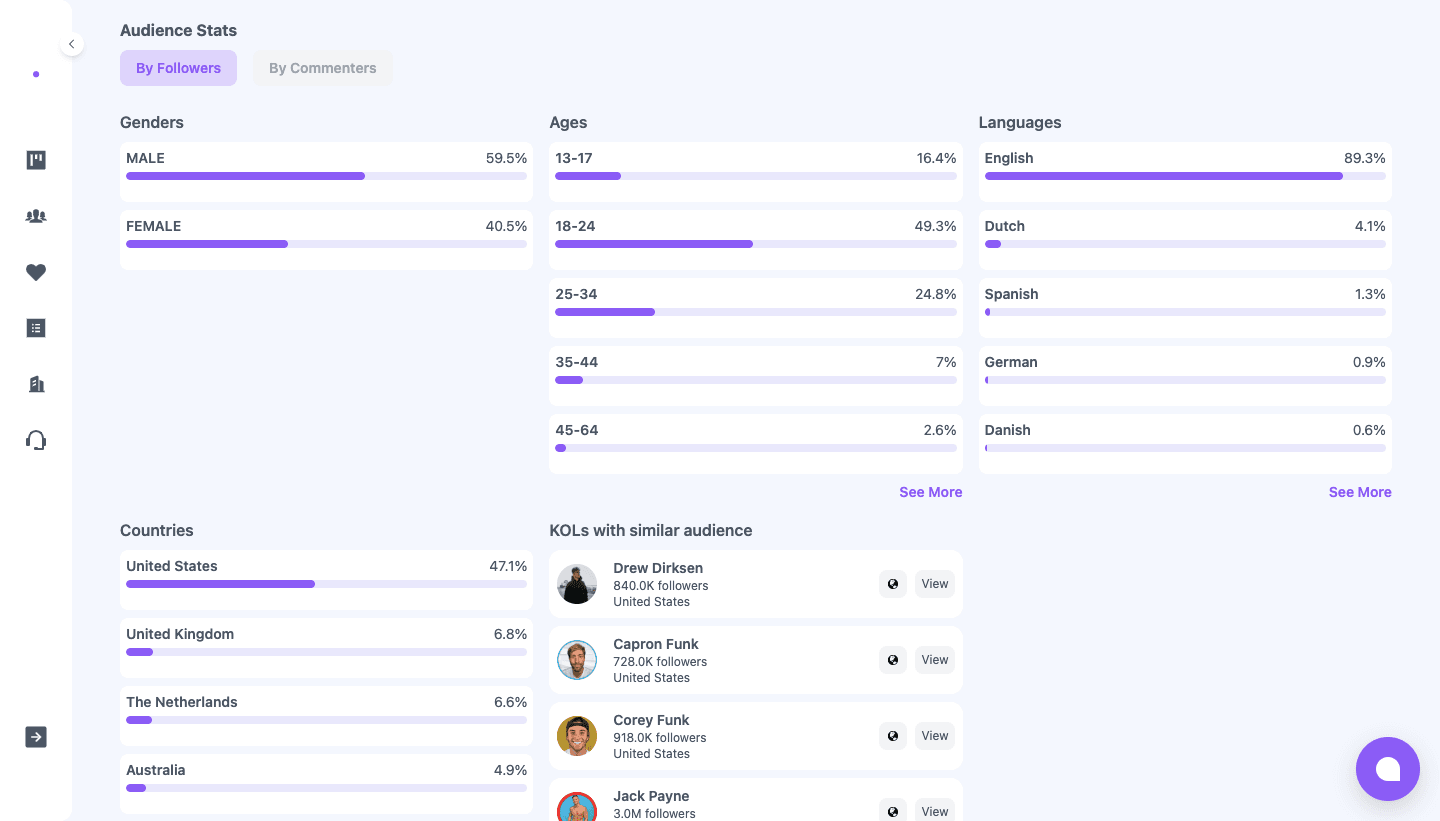
Task: Click the headset support icon
Action: tap(36, 440)
